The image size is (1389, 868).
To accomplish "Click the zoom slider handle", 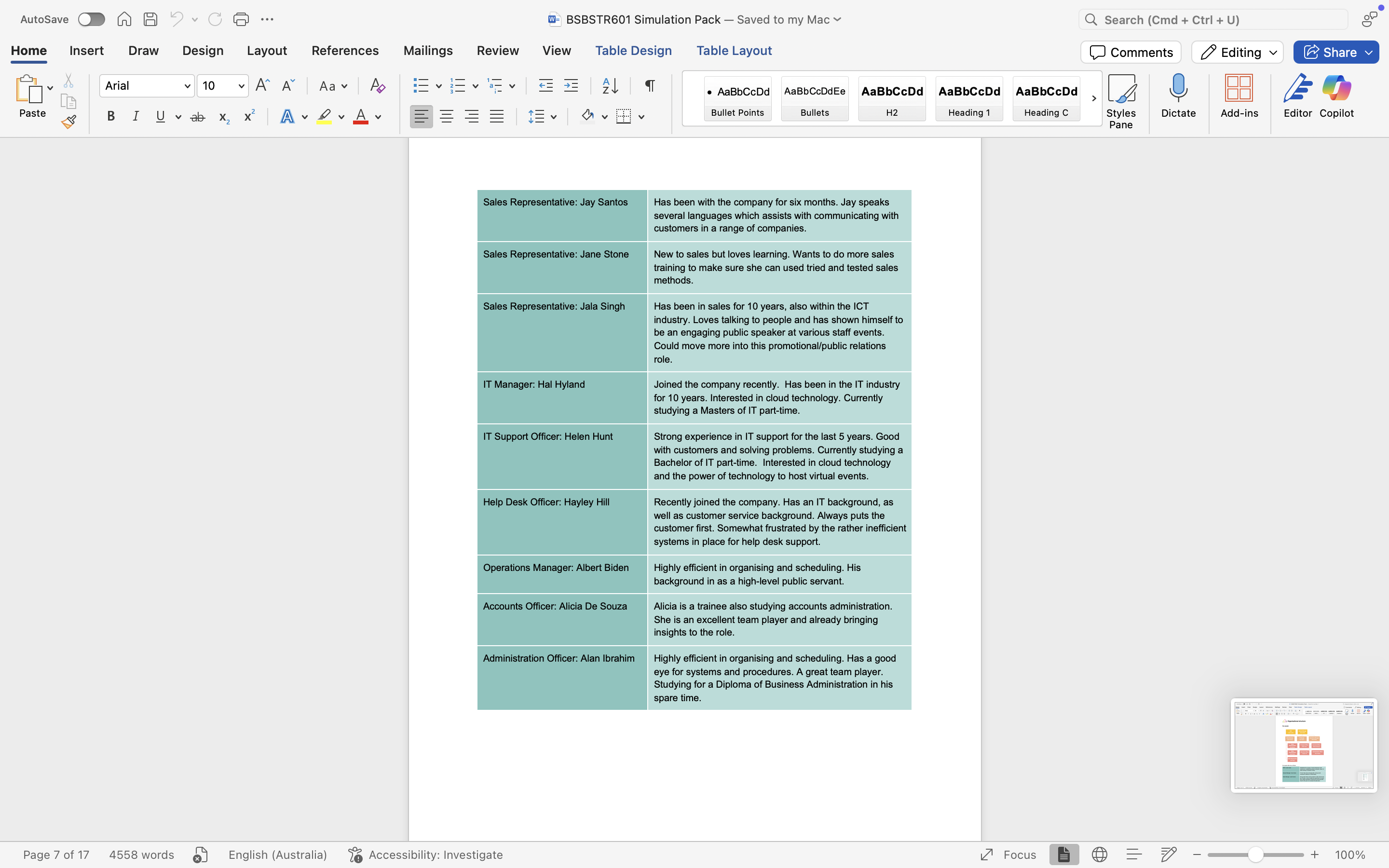I will [1255, 854].
